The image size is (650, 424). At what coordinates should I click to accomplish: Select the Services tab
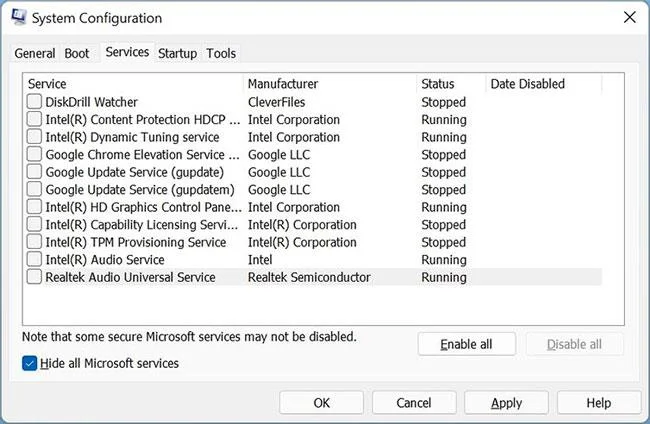[127, 52]
